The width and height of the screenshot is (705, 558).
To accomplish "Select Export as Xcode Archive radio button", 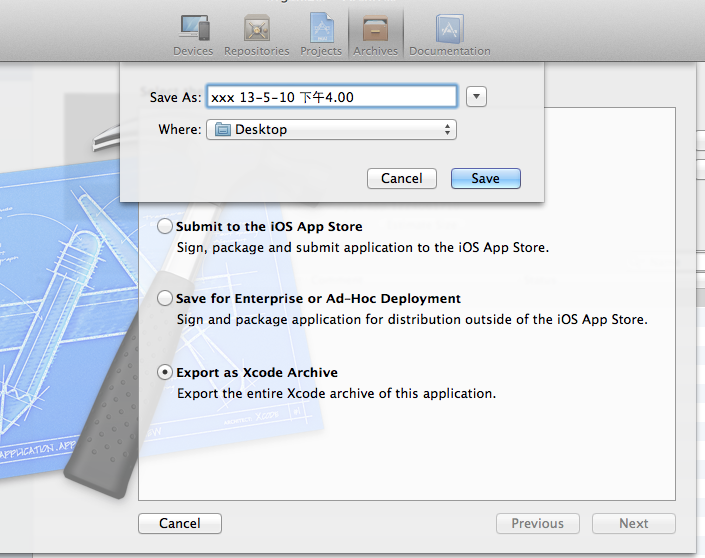I will click(x=165, y=372).
